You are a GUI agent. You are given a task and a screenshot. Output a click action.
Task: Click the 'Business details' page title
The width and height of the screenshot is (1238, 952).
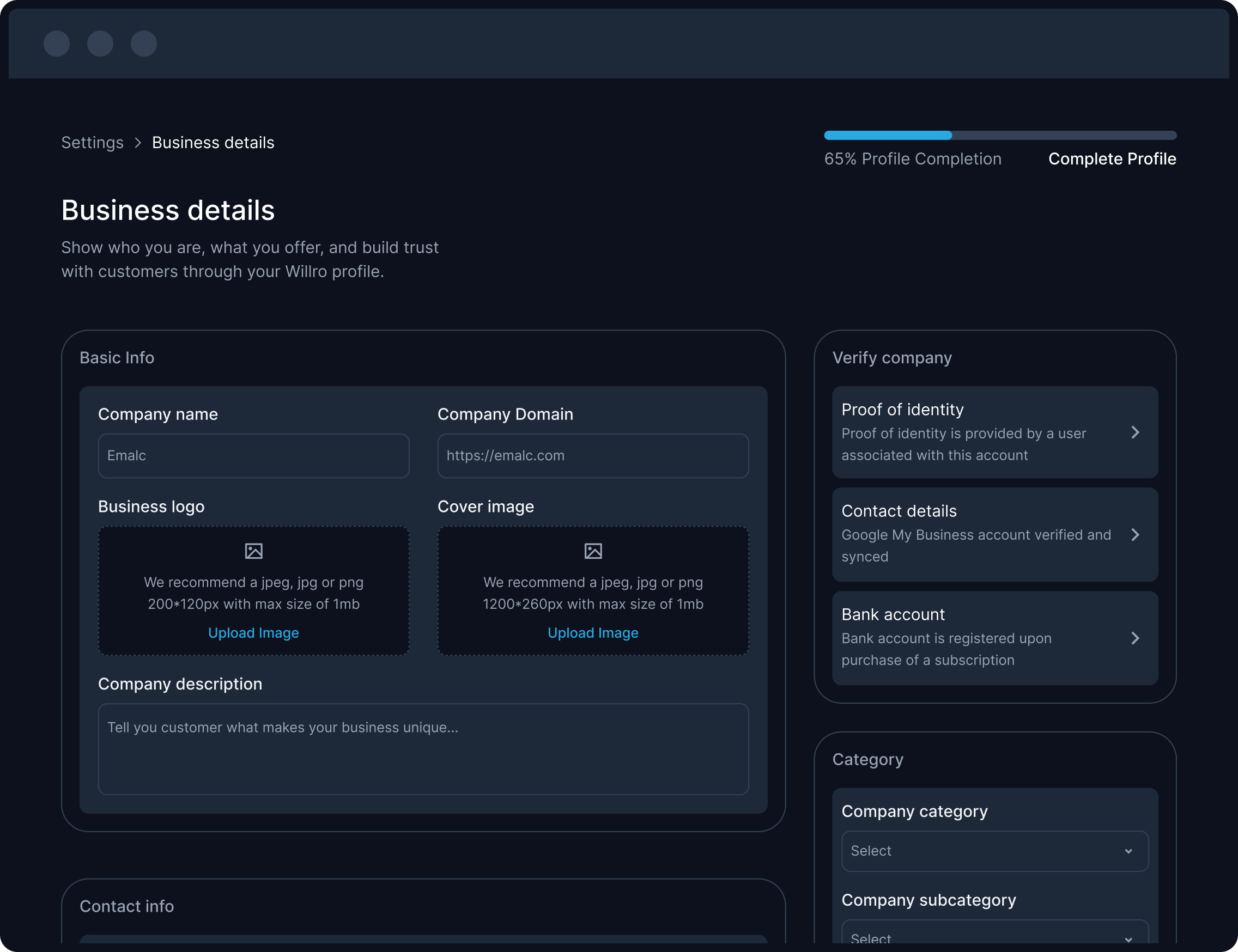tap(168, 210)
